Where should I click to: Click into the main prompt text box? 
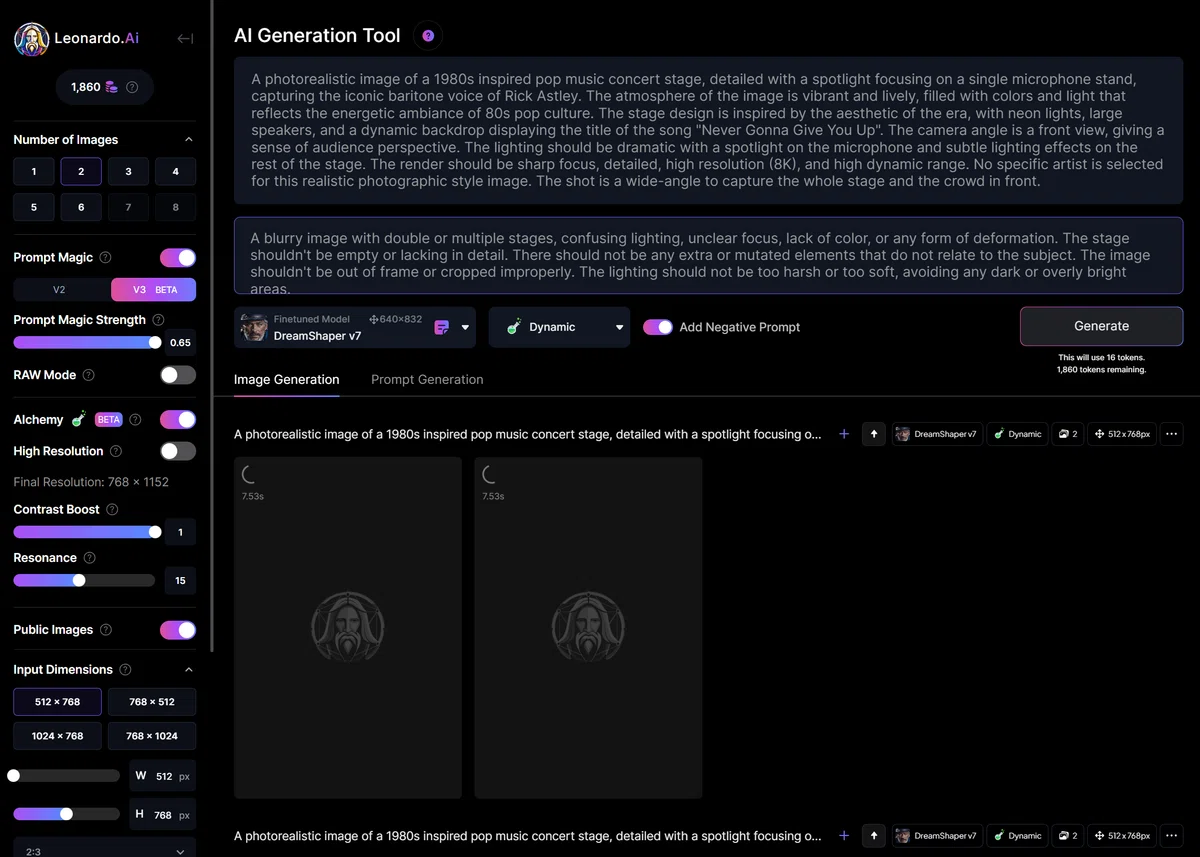click(708, 130)
